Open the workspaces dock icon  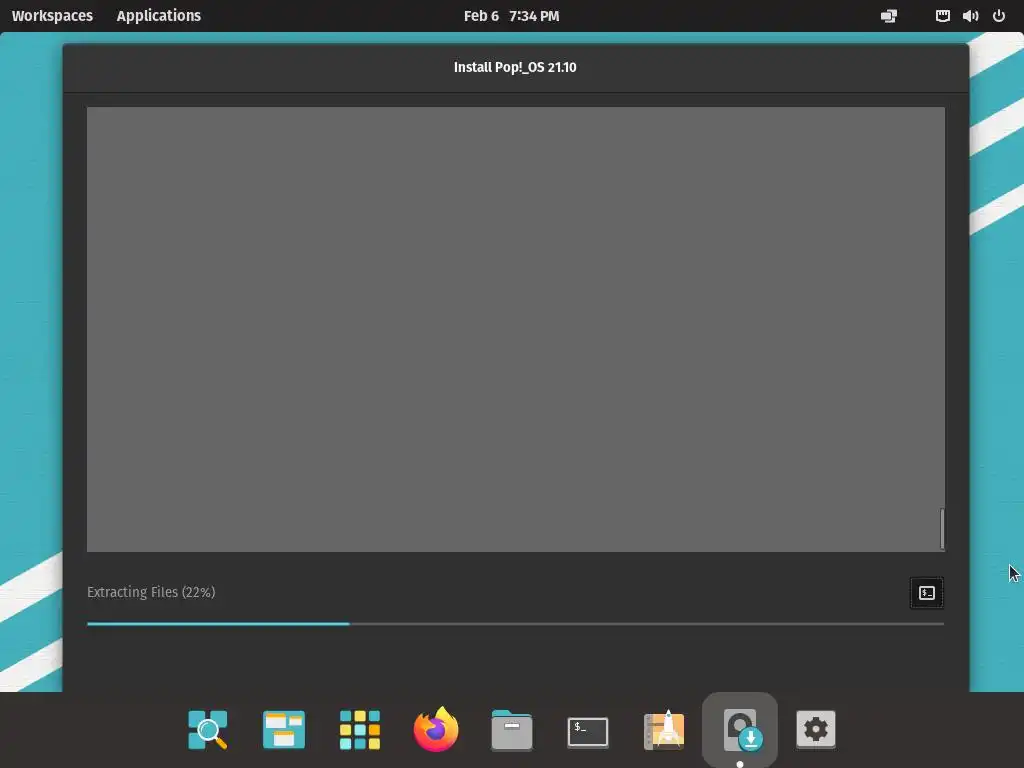(x=283, y=729)
